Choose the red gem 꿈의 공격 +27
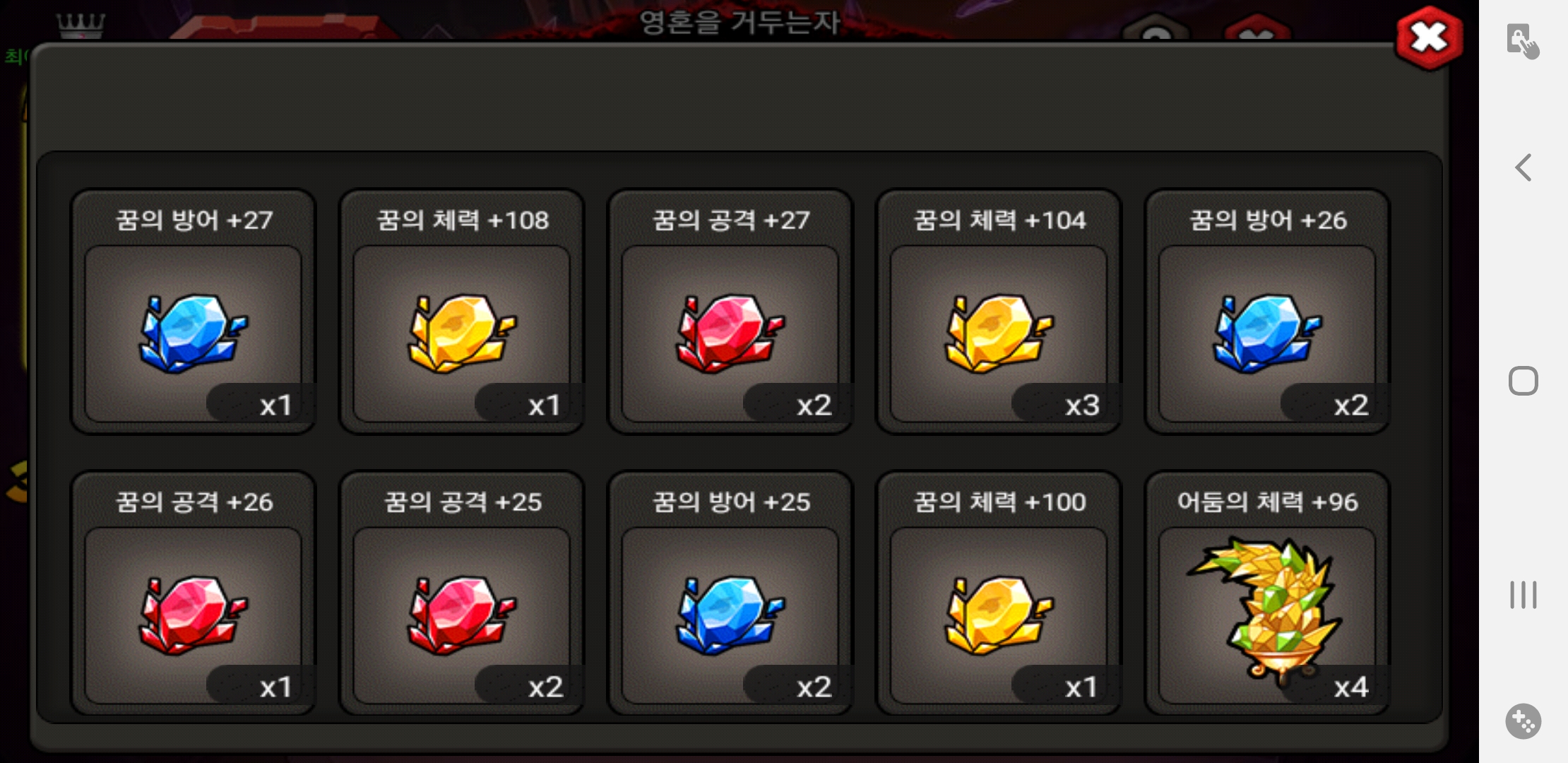The height and width of the screenshot is (763, 1568). (x=730, y=333)
